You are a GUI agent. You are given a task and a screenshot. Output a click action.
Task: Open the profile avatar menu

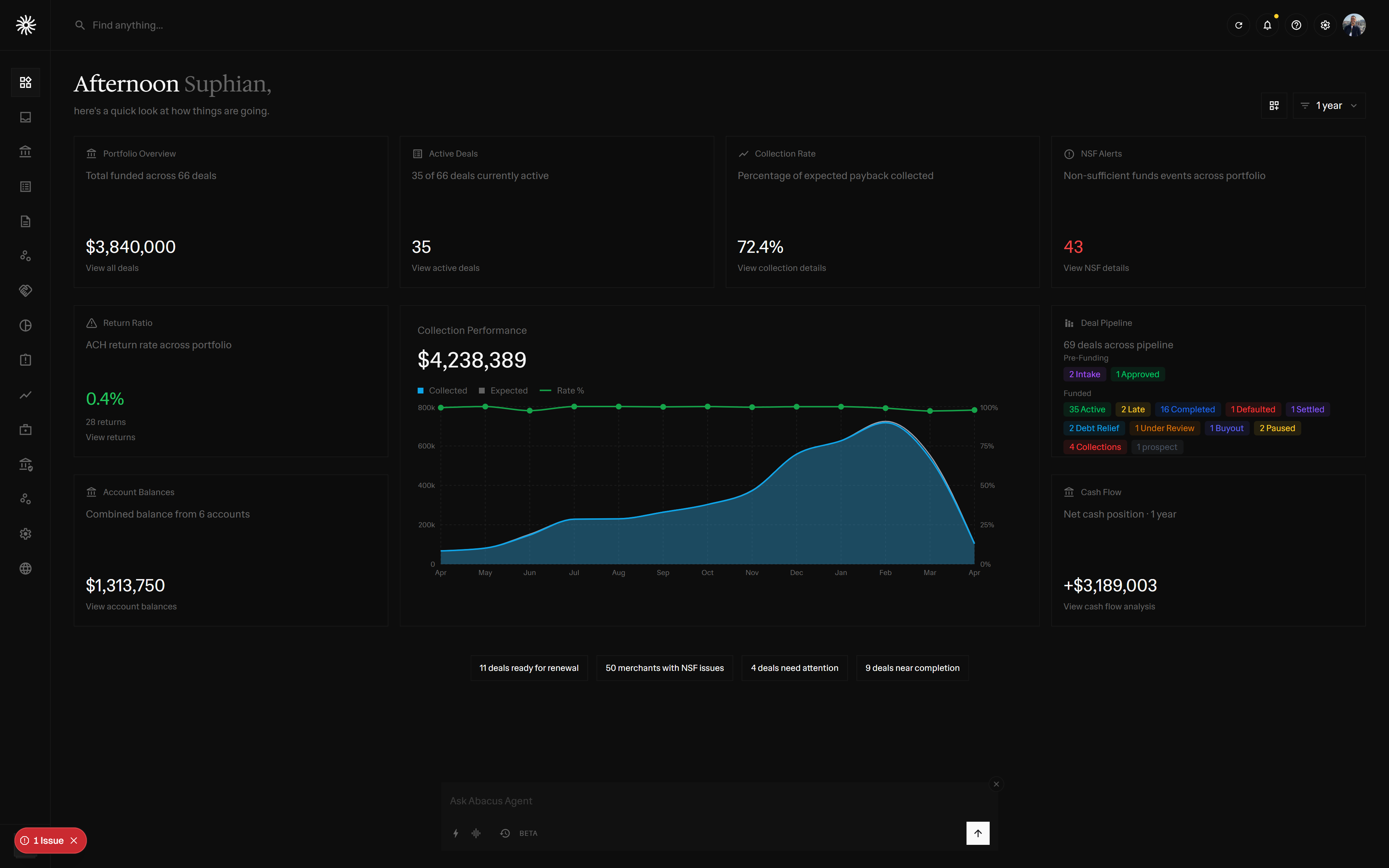(1355, 25)
